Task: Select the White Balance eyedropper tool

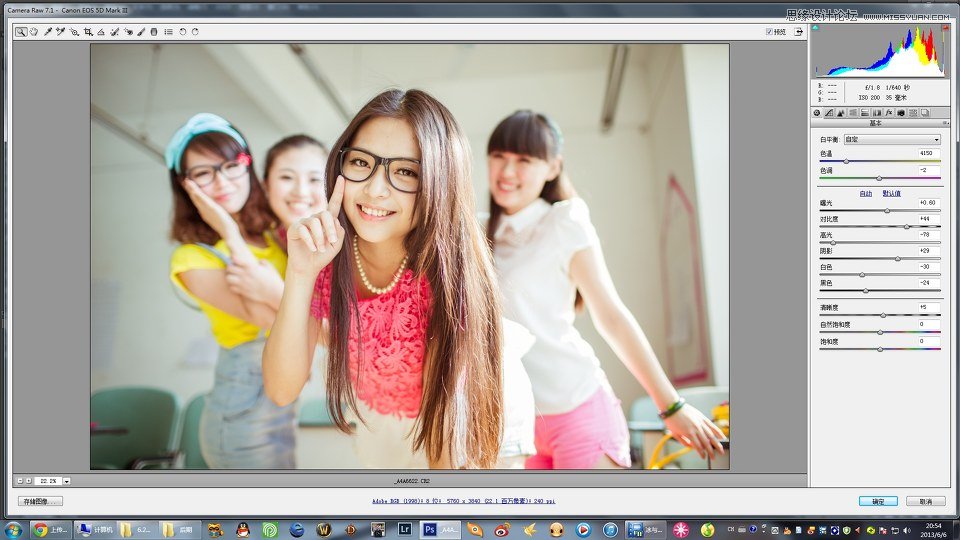Action: point(48,32)
